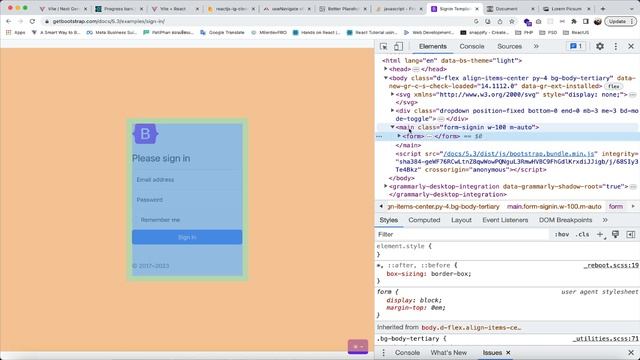This screenshot has width=640, height=360.
Task: Expand the grammarly-desktop-integration node
Action: tap(386, 186)
